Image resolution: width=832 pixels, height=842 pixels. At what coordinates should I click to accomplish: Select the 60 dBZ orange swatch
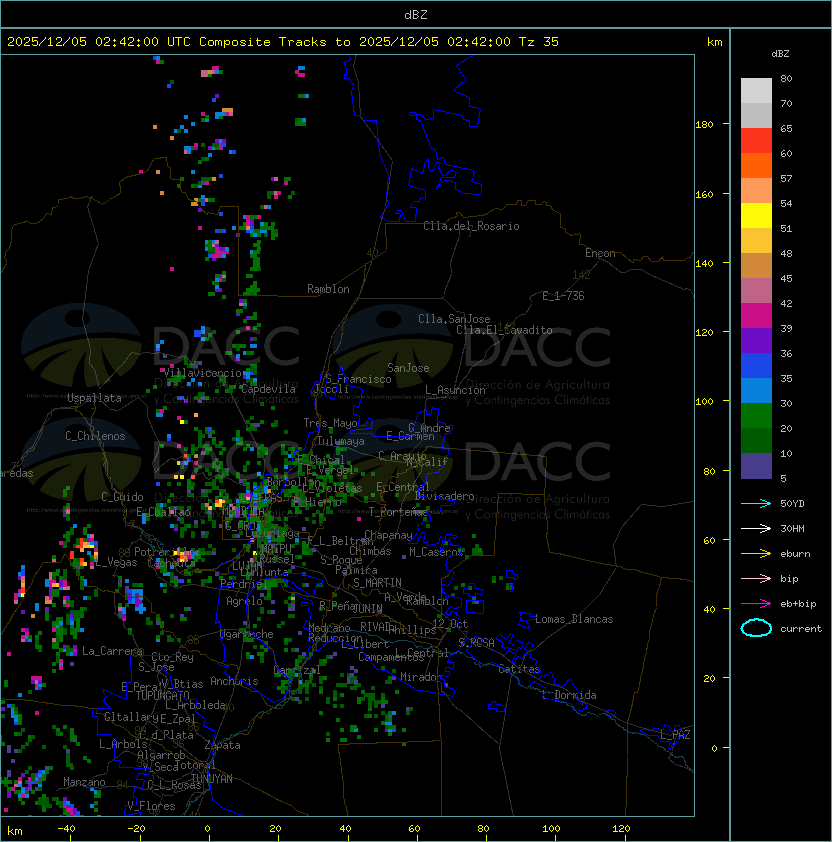[x=756, y=166]
